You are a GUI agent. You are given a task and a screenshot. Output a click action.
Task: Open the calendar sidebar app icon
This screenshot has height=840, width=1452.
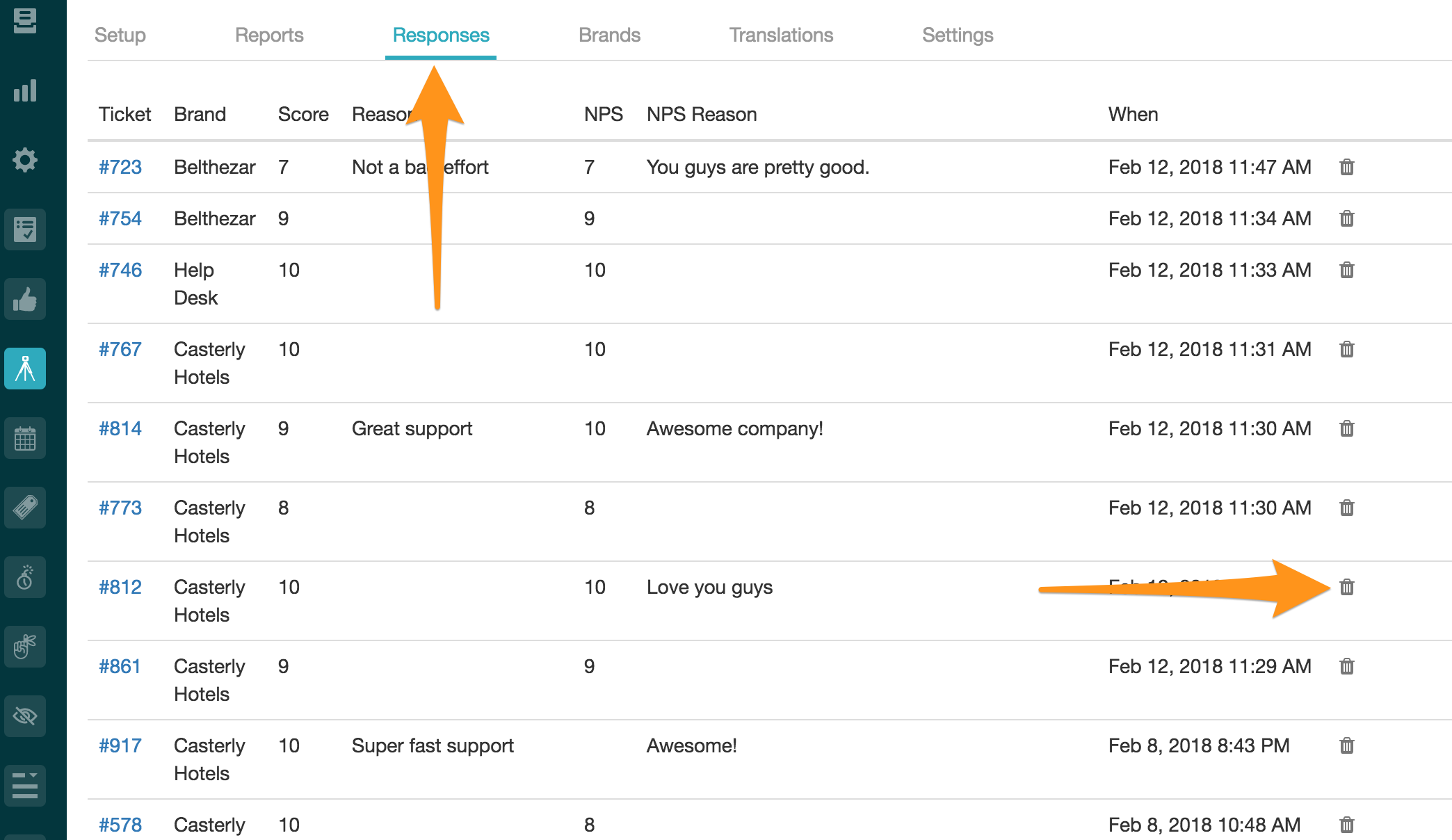pyautogui.click(x=25, y=438)
